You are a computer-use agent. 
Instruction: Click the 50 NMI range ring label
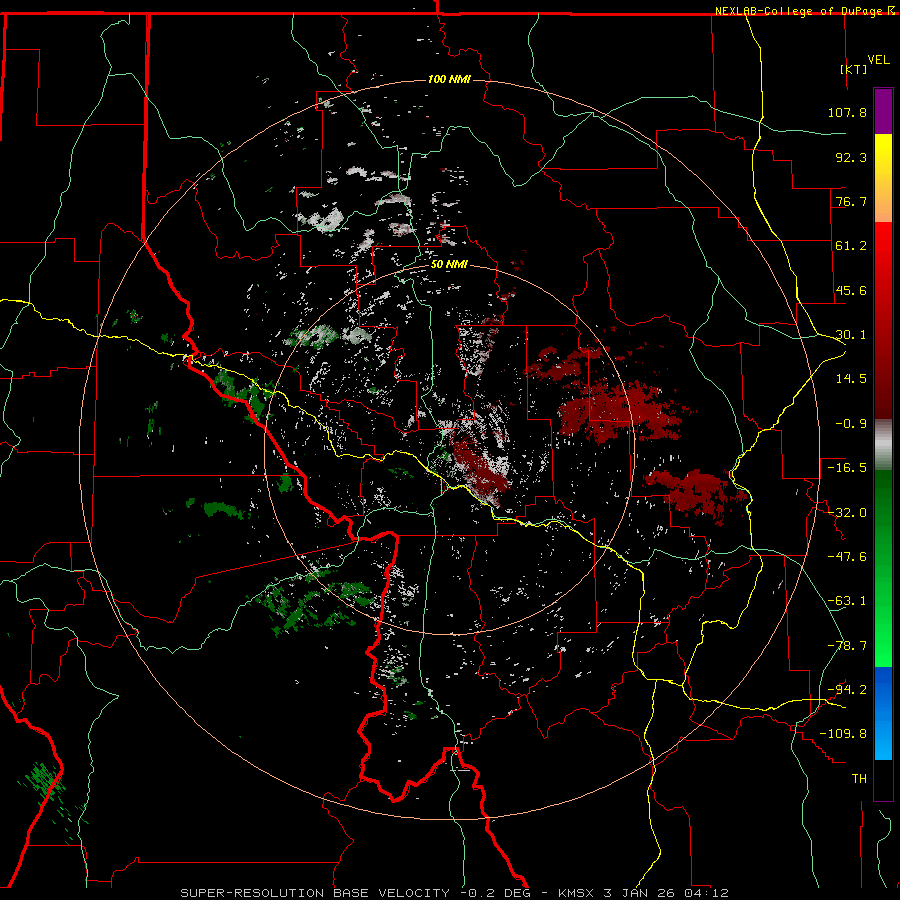(449, 265)
